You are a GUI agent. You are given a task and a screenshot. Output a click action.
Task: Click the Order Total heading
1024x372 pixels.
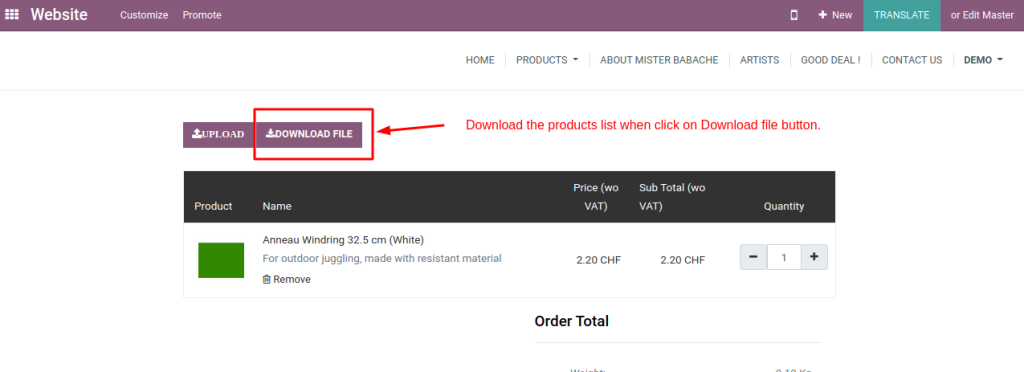[x=571, y=321]
